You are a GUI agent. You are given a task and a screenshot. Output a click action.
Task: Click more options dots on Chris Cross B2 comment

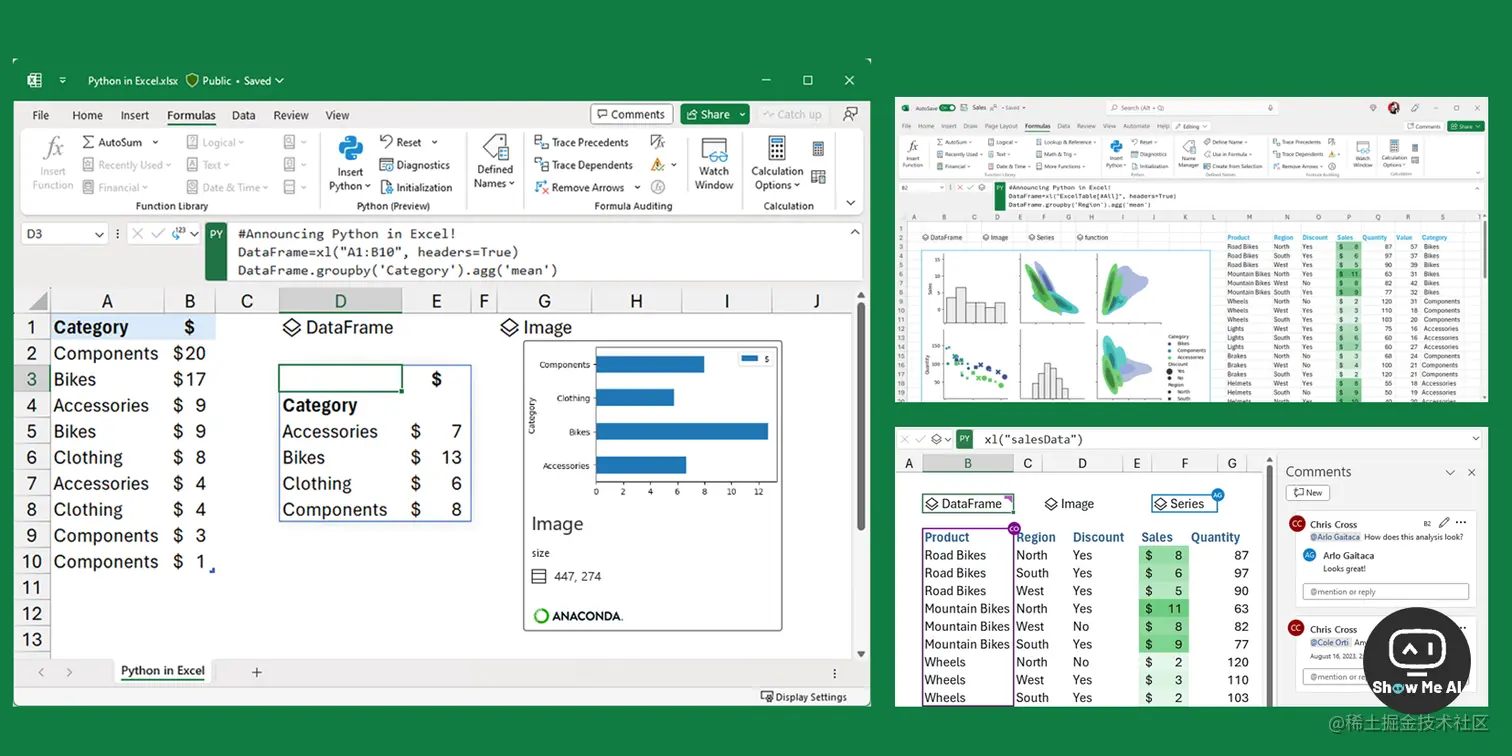[1462, 523]
